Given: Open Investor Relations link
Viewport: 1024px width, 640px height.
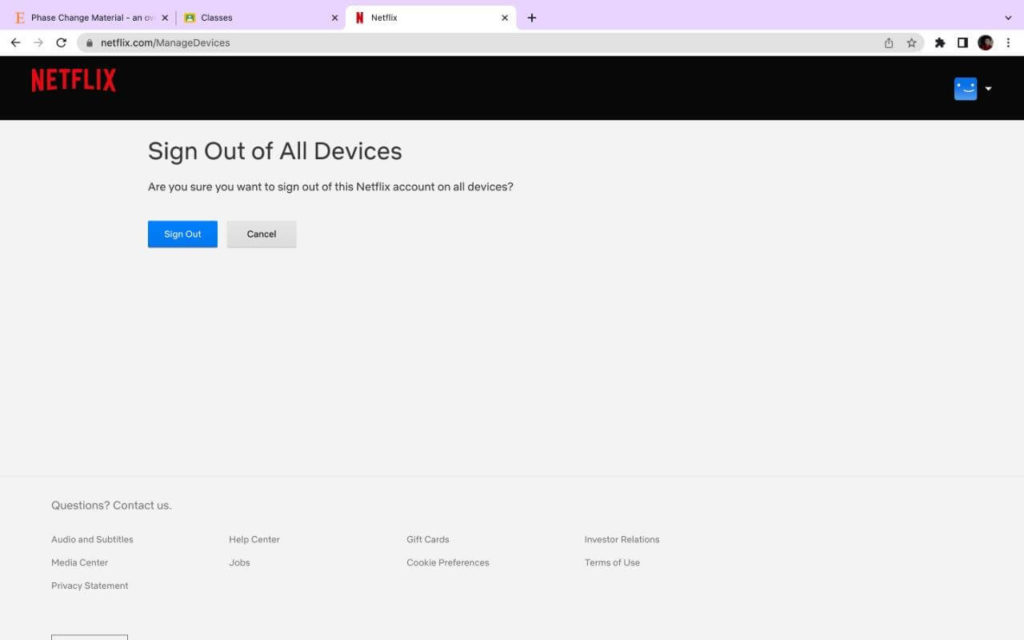Looking at the screenshot, I should (x=622, y=539).
